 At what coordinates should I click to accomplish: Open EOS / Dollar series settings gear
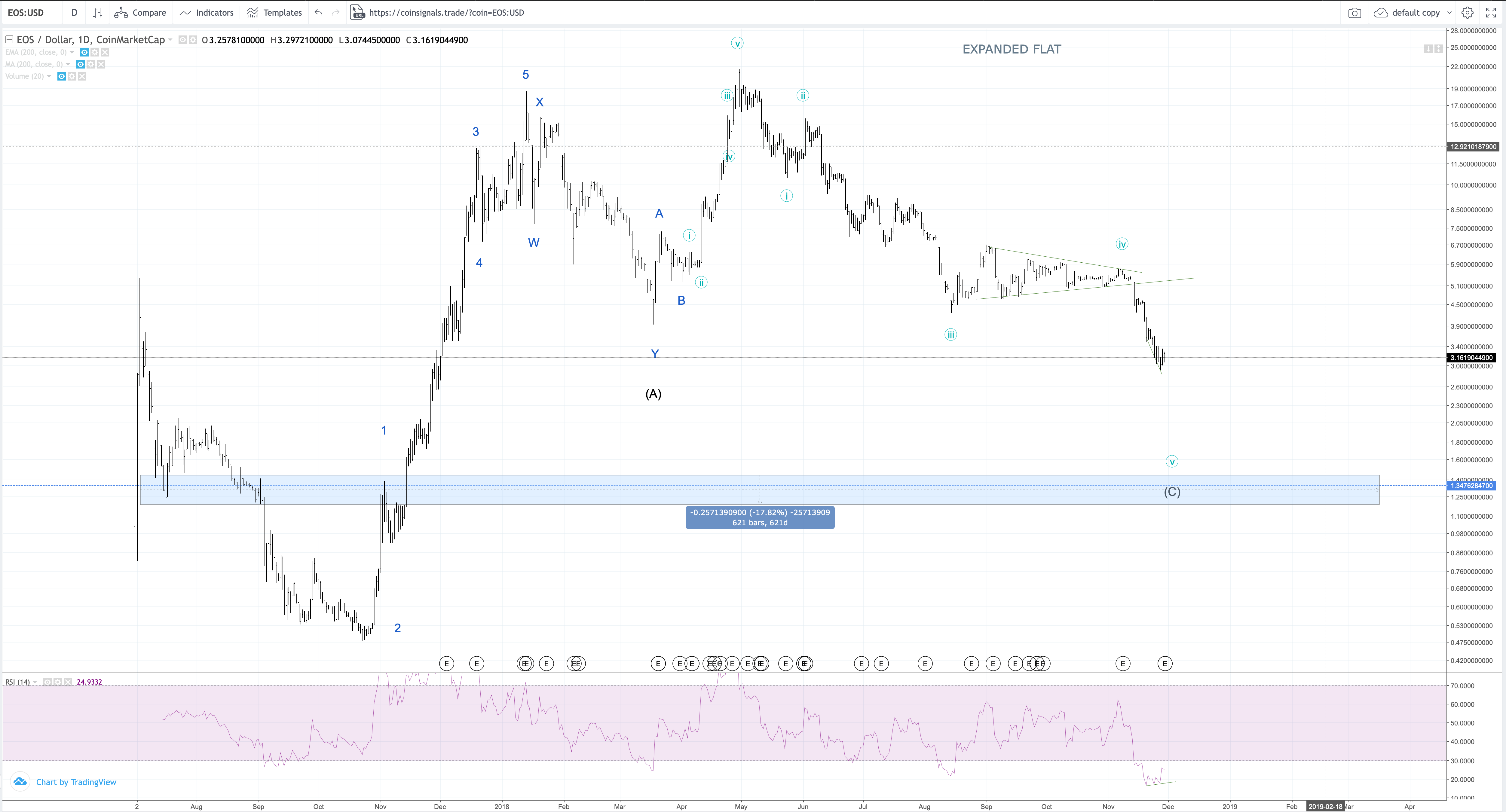[x=192, y=40]
